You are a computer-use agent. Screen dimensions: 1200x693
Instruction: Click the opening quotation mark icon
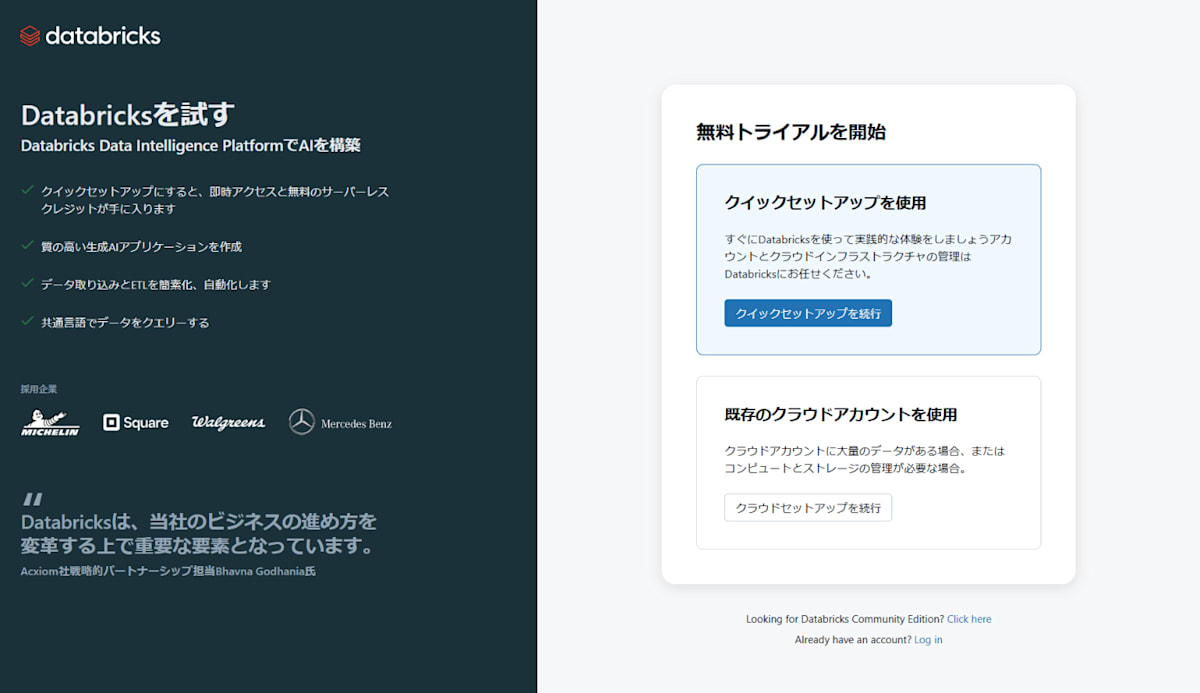click(33, 499)
